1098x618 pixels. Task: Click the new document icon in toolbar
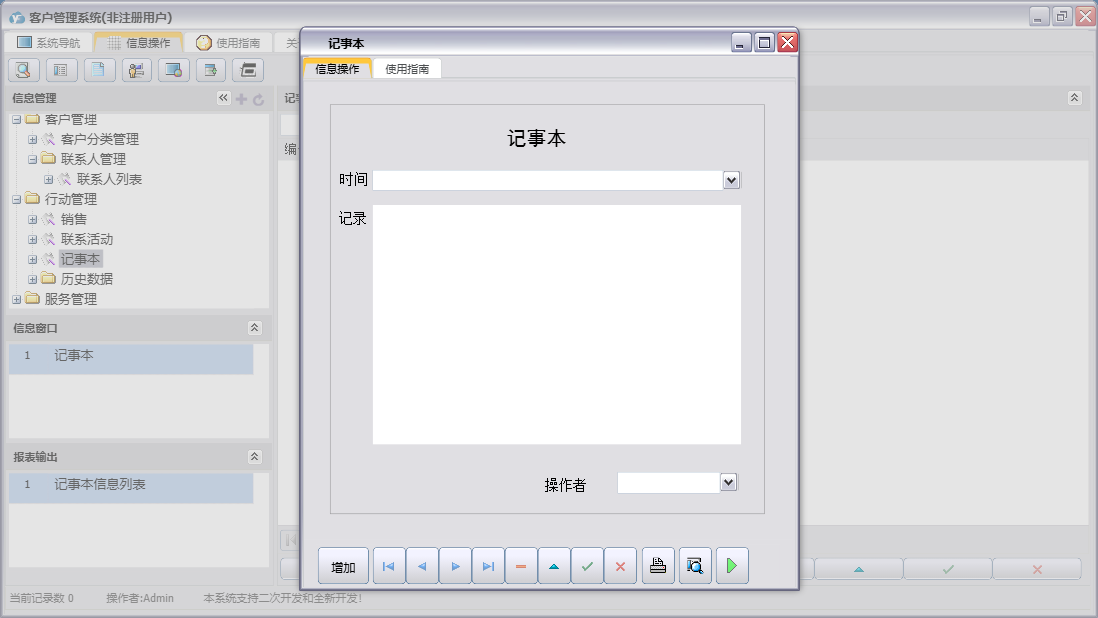(98, 70)
